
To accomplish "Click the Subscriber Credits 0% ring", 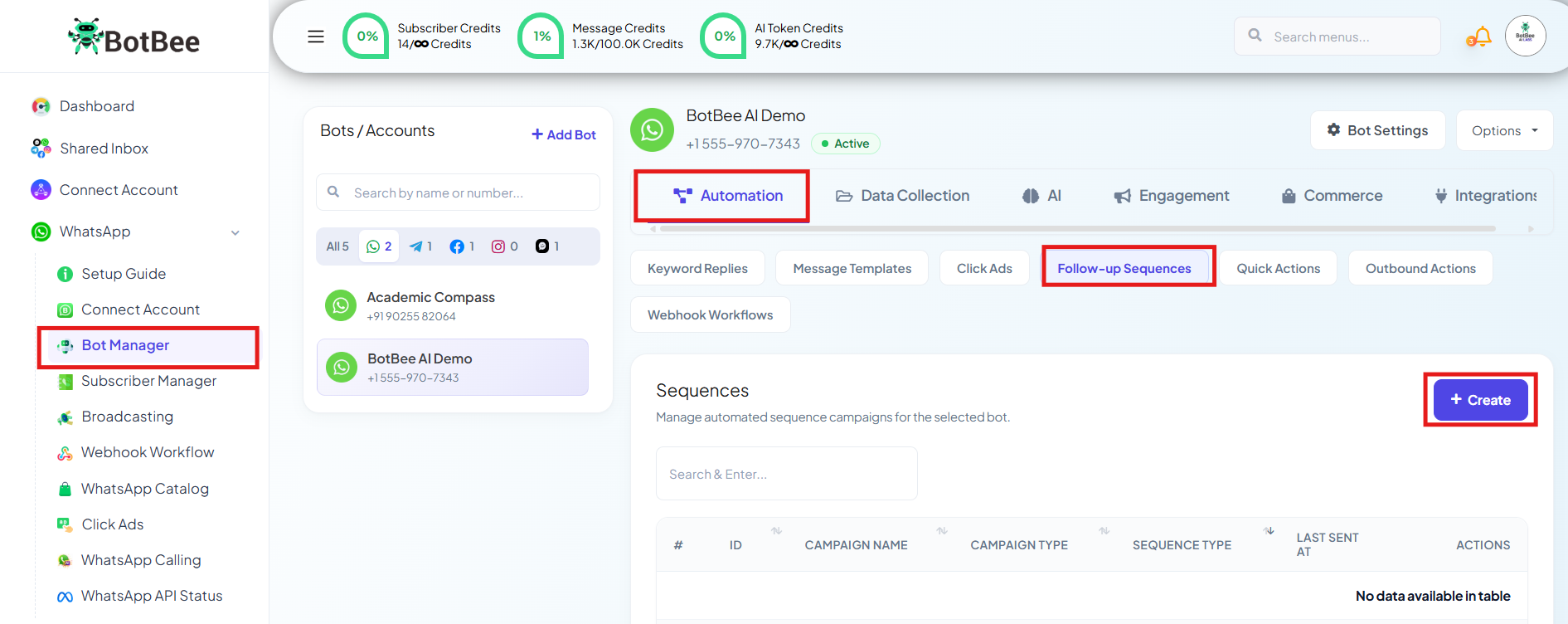I will [x=367, y=37].
